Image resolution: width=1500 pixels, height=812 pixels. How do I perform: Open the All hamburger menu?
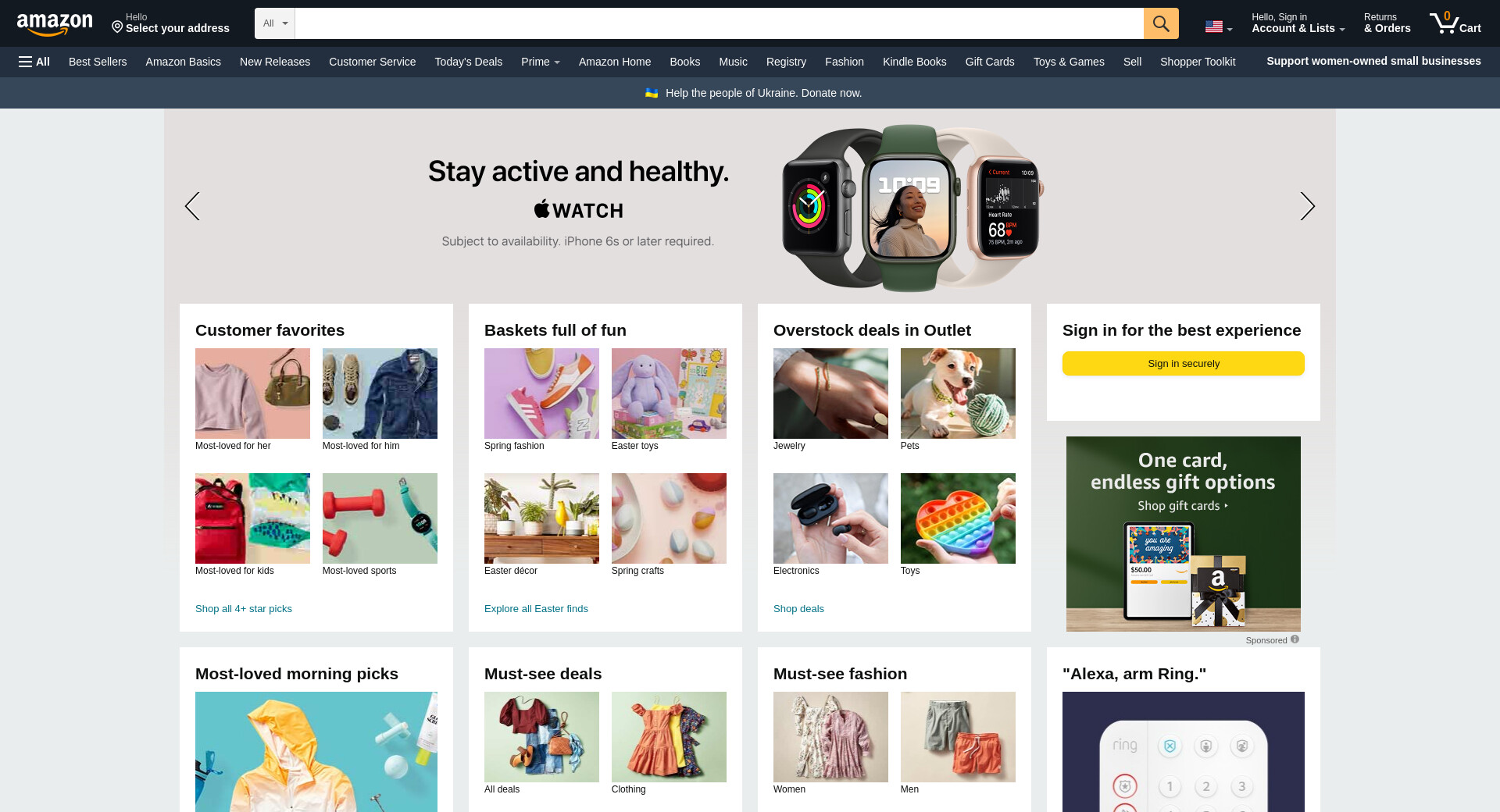pyautogui.click(x=34, y=62)
